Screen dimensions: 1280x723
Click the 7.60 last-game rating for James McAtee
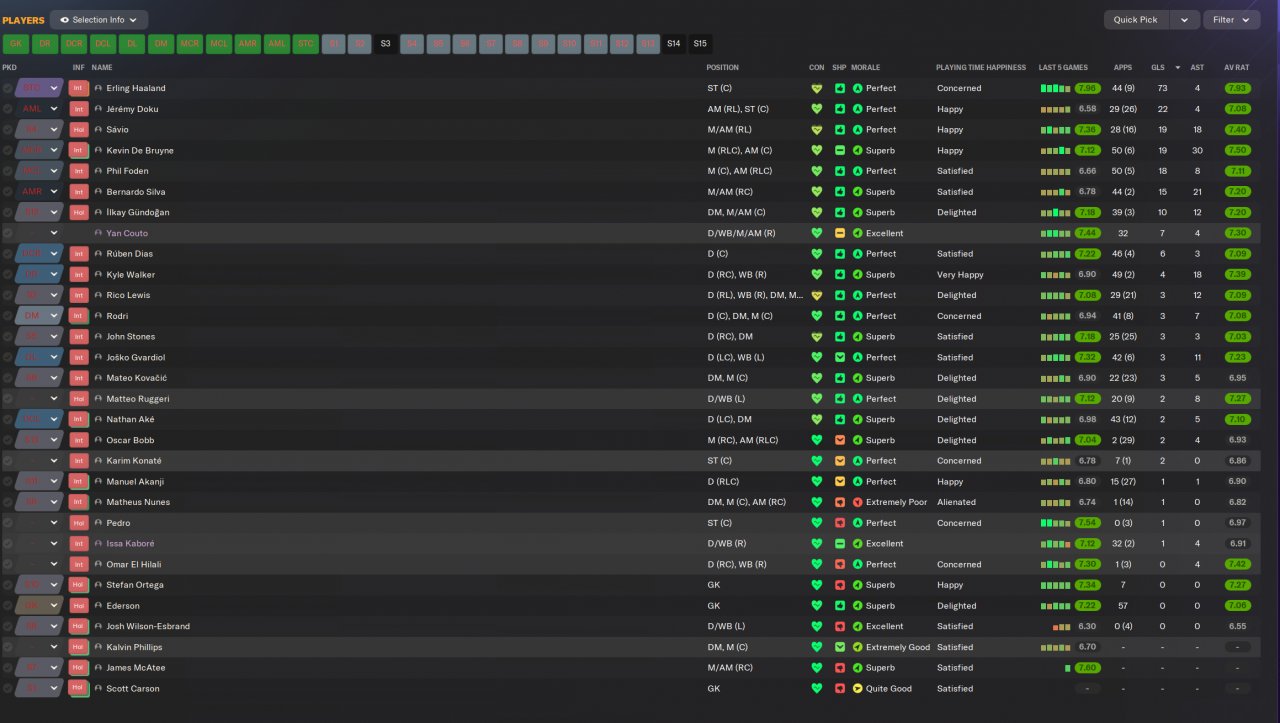pyautogui.click(x=1088, y=668)
